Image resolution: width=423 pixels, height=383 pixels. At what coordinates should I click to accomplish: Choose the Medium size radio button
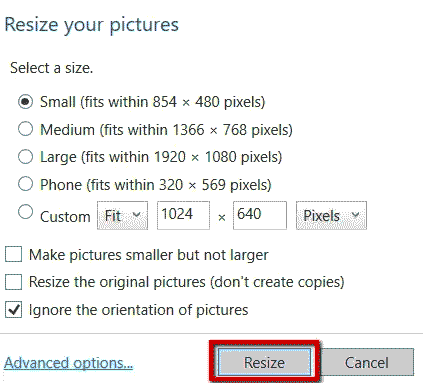point(25,129)
